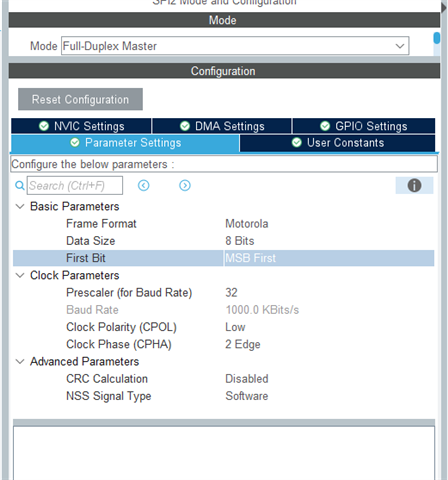The image size is (448, 480).
Task: Open the Mode dropdown showing Full-Duplex Master
Action: coord(235,46)
